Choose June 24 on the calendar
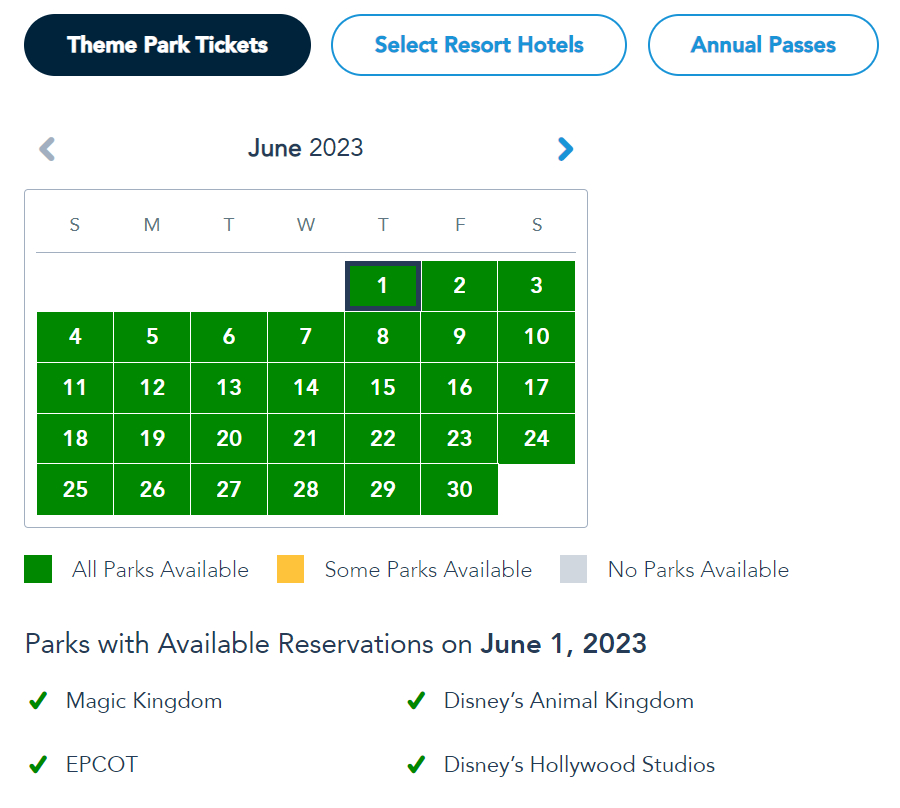 coord(536,439)
